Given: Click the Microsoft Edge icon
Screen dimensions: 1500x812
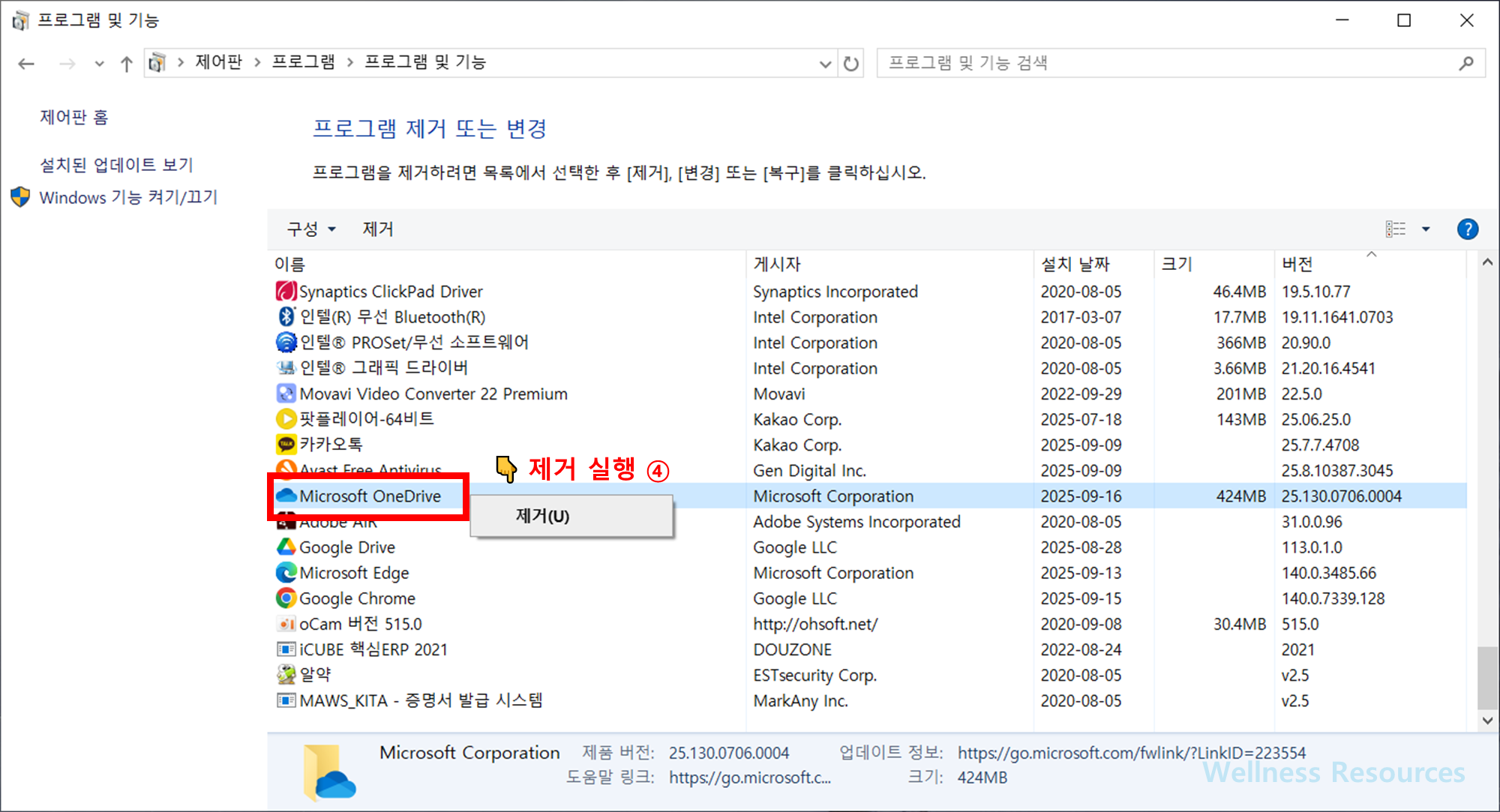Looking at the screenshot, I should 286,572.
